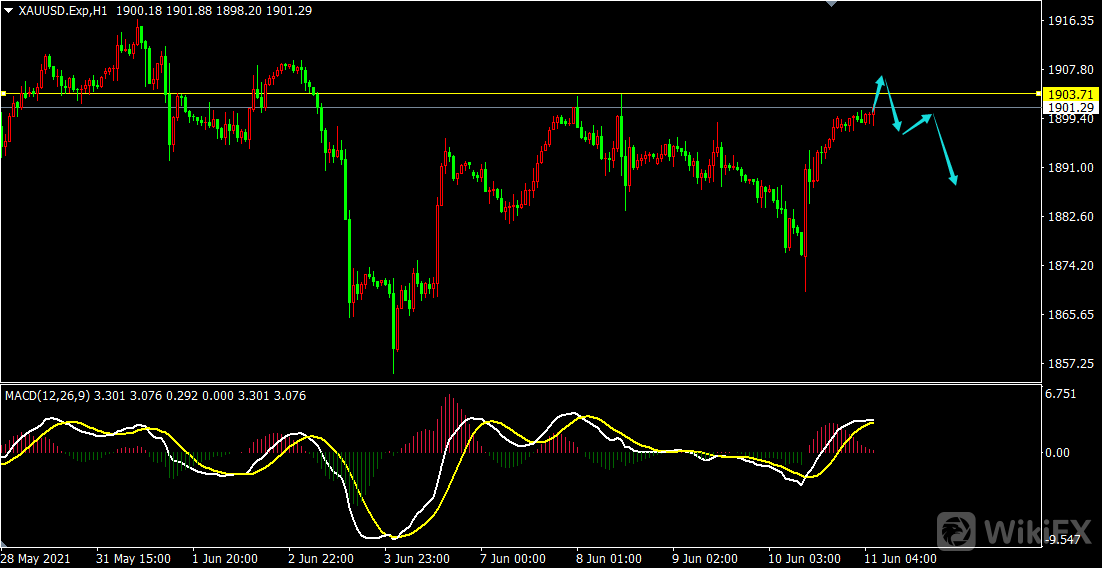This screenshot has height=568, width=1102.
Task: Click the white 1901.29 current price label
Action: click(1070, 107)
